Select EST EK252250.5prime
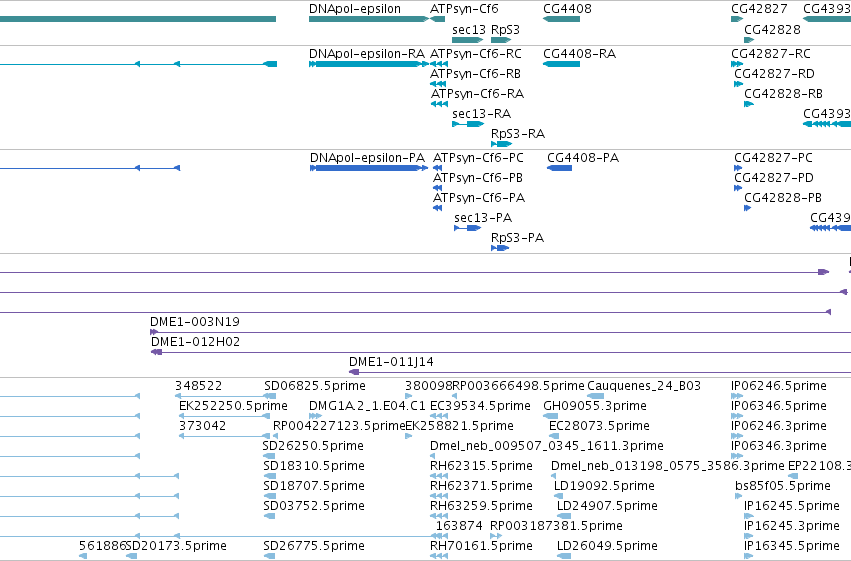The height and width of the screenshot is (561, 851). [x=224, y=417]
